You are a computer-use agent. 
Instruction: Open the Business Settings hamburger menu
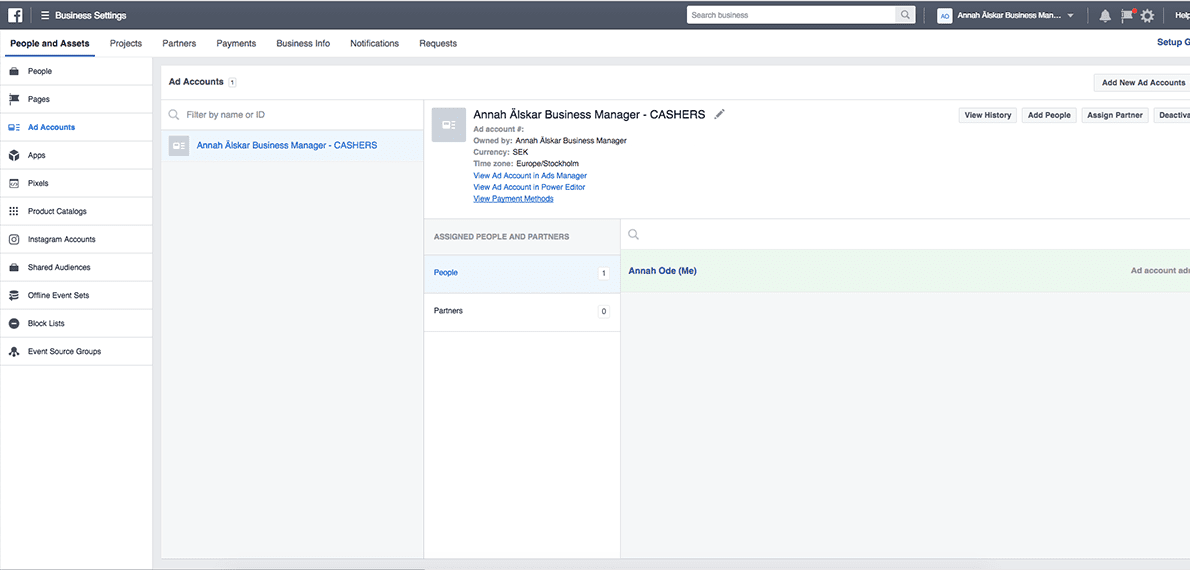(x=45, y=16)
